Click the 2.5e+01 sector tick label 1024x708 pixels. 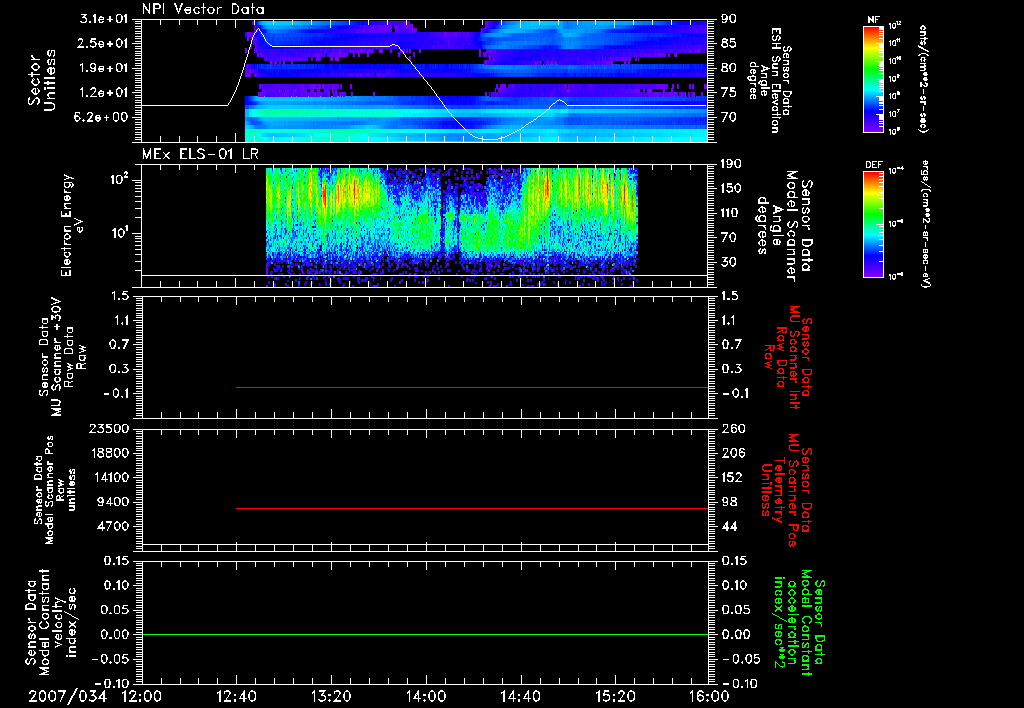click(x=104, y=43)
